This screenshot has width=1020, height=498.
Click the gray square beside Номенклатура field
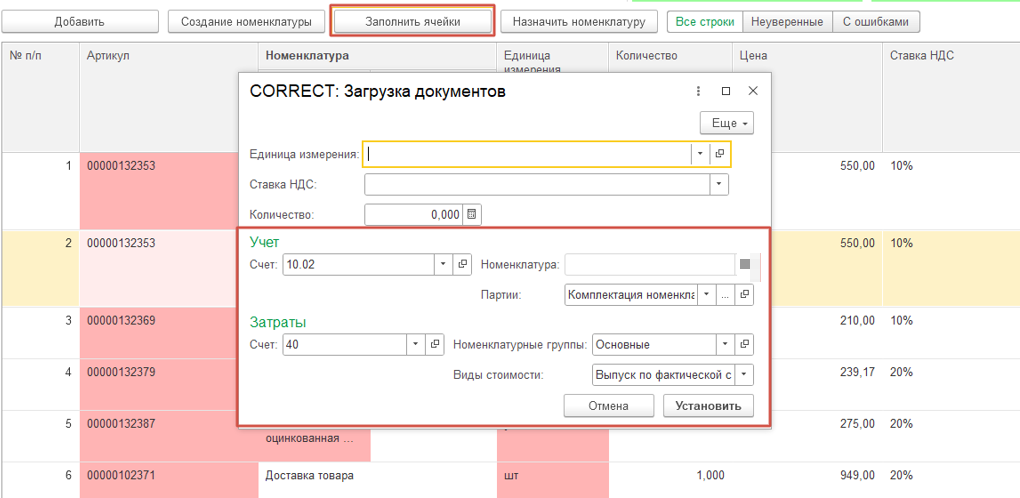pos(745,264)
